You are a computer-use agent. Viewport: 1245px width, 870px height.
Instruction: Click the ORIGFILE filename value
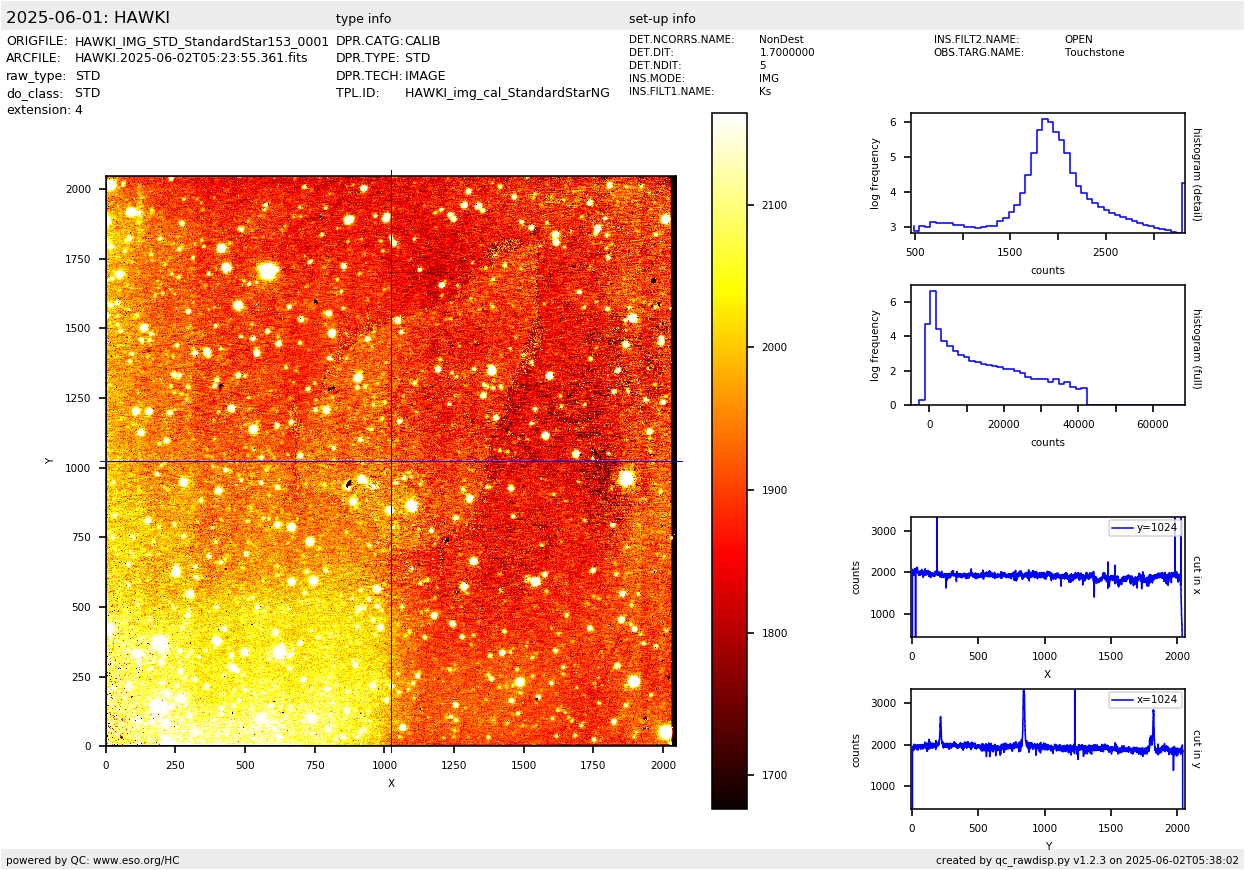201,42
